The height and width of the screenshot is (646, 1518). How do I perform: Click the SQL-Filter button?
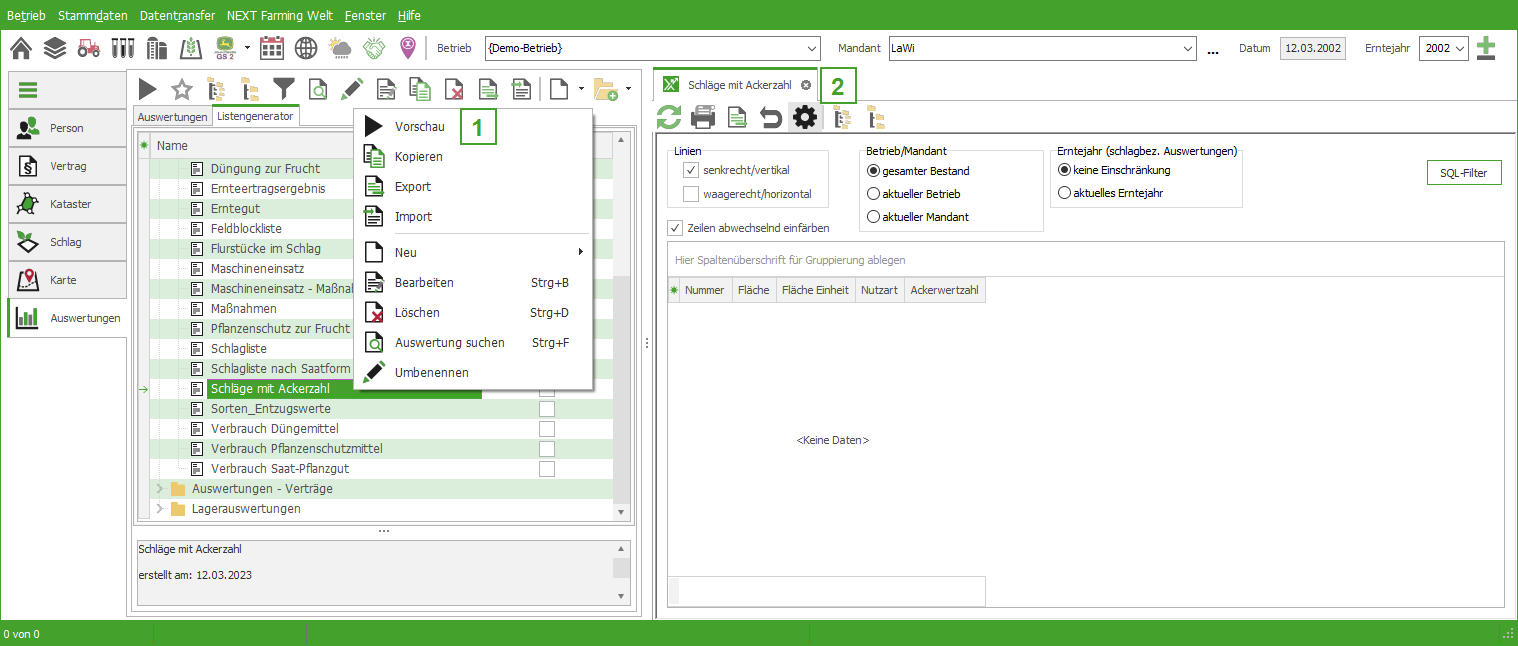pyautogui.click(x=1463, y=173)
